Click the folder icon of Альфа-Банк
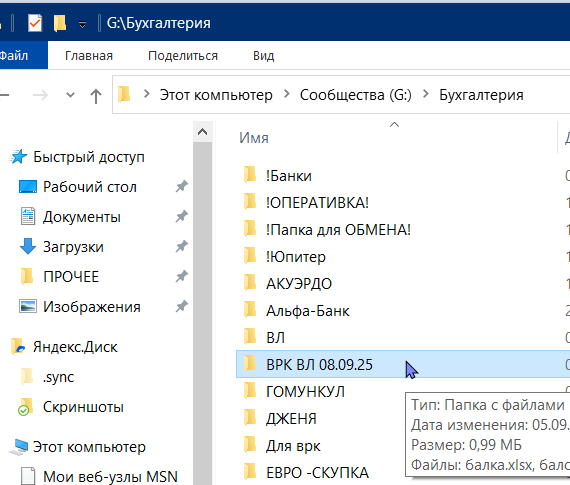The image size is (570, 485). tap(250, 309)
